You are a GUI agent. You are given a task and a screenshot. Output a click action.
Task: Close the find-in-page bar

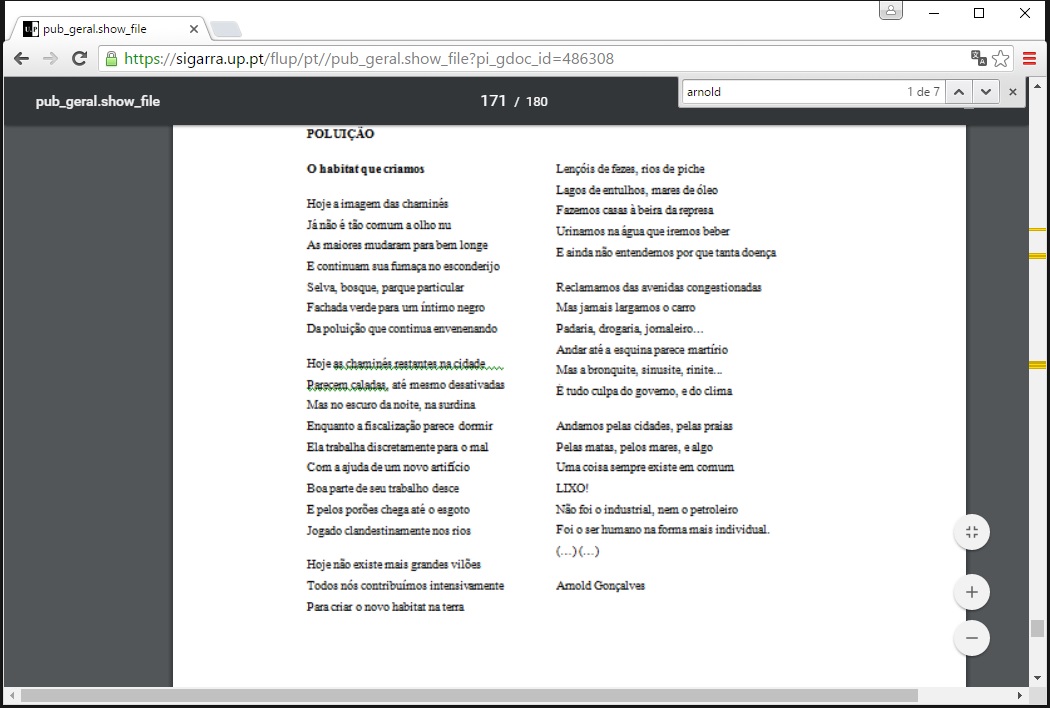1013,92
